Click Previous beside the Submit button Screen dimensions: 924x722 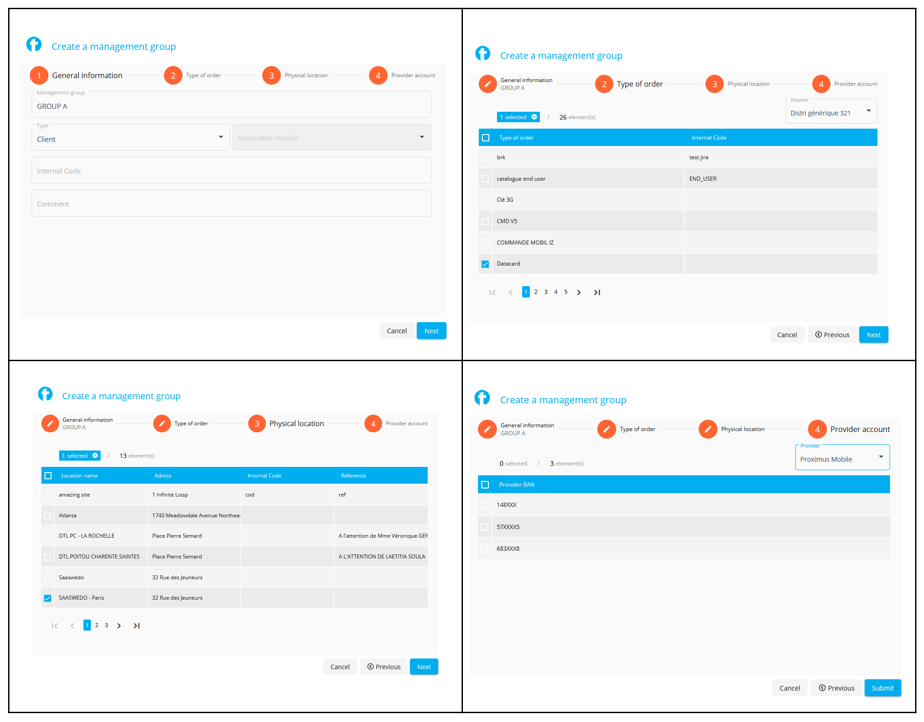[x=836, y=688]
